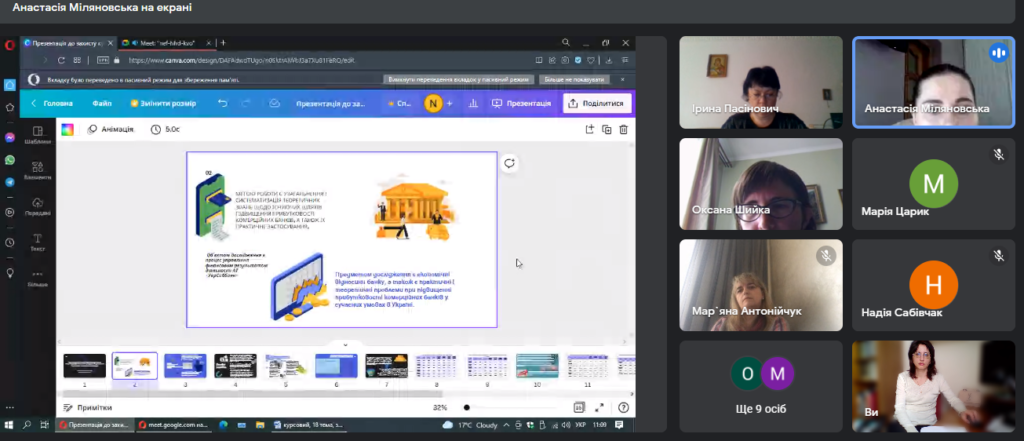Expand the Windows tray hidden icons chevron
Viewport: 1024px width, 441px height.
click(x=504, y=425)
